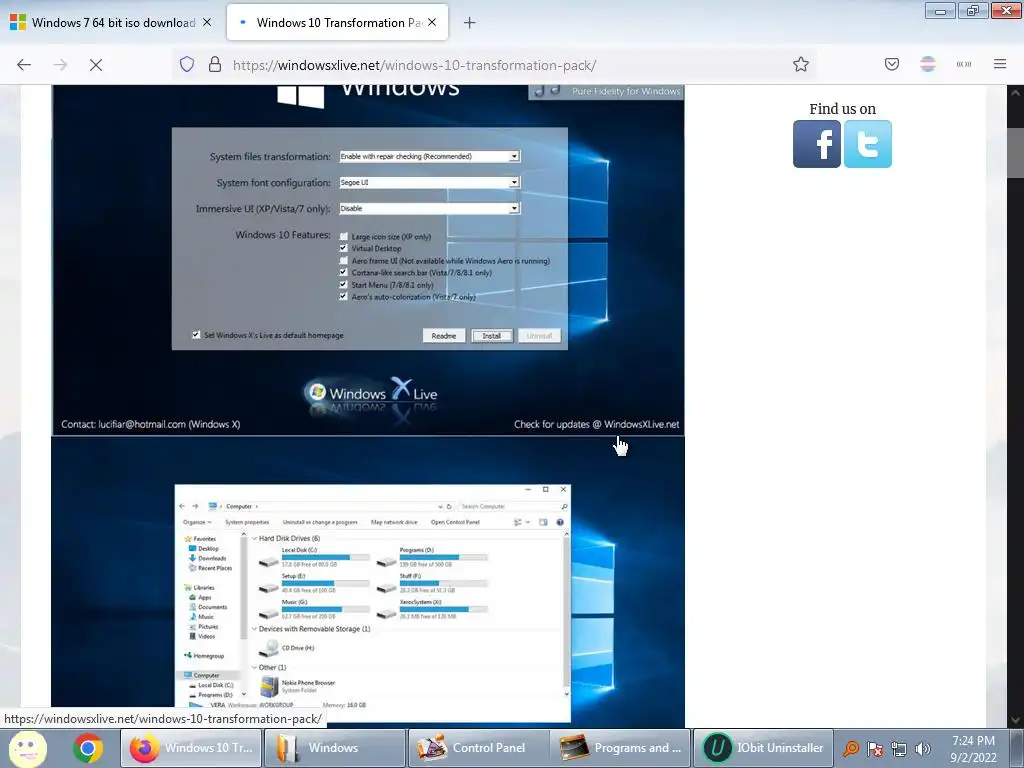Click the Readme button in installer screenshot
The height and width of the screenshot is (768, 1024).
[x=444, y=336]
